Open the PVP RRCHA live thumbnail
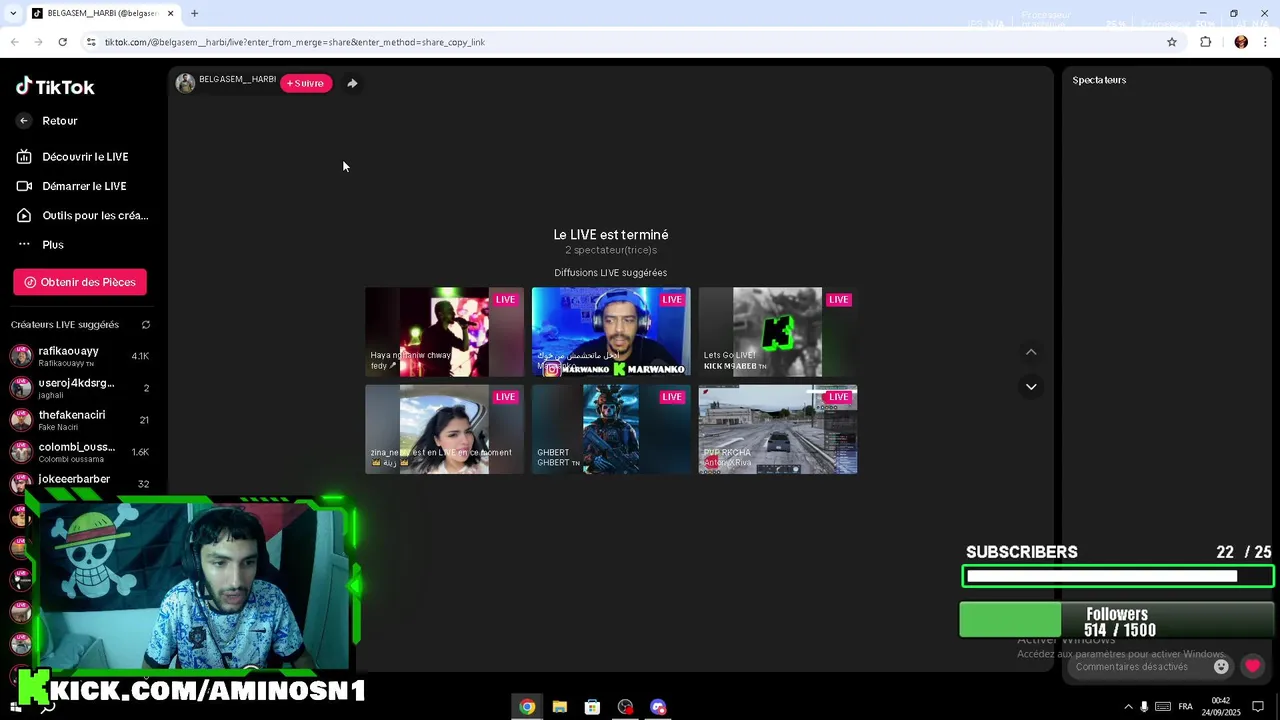 pos(778,429)
